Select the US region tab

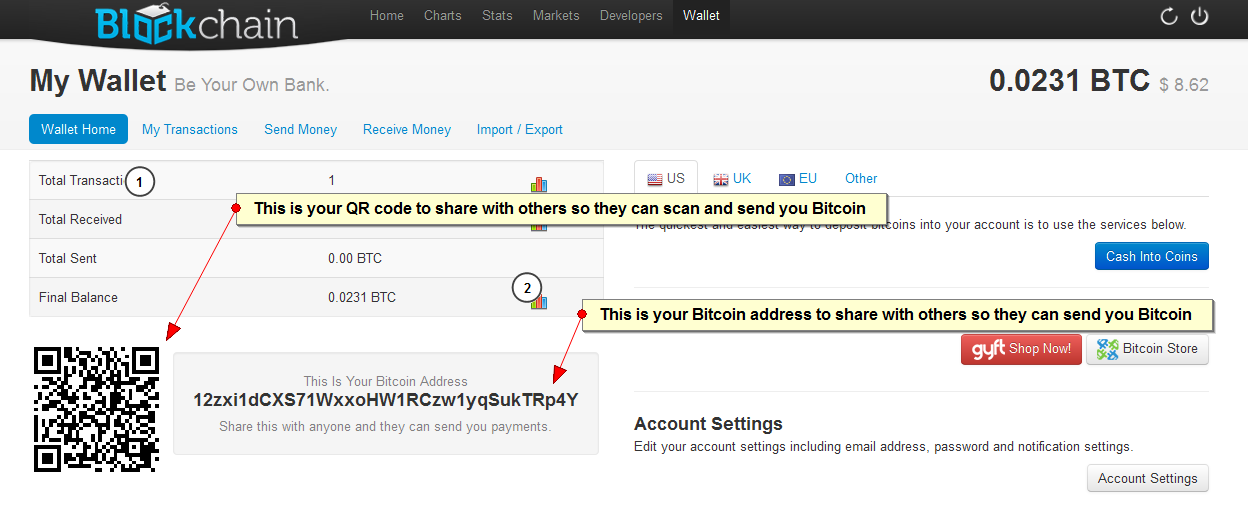point(666,179)
